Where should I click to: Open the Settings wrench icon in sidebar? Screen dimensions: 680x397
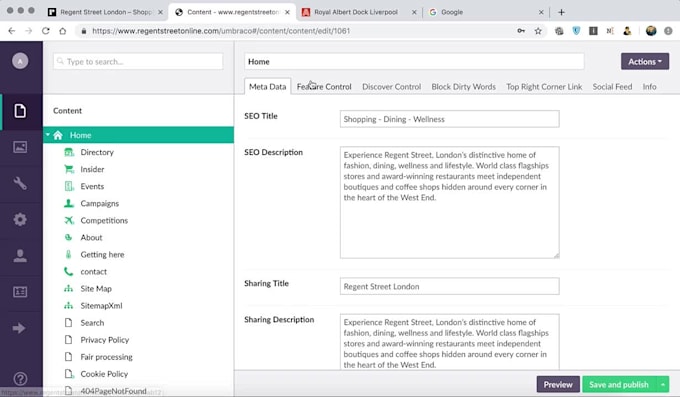[x=20, y=183]
